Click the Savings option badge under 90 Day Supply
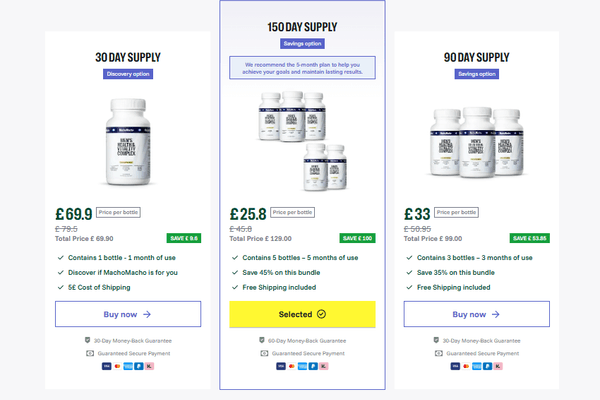Viewport: 600px width, 400px height. [x=475, y=74]
